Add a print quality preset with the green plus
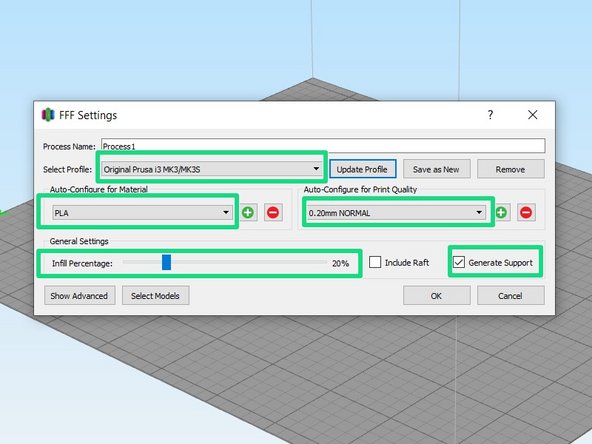The image size is (592, 444). (501, 213)
